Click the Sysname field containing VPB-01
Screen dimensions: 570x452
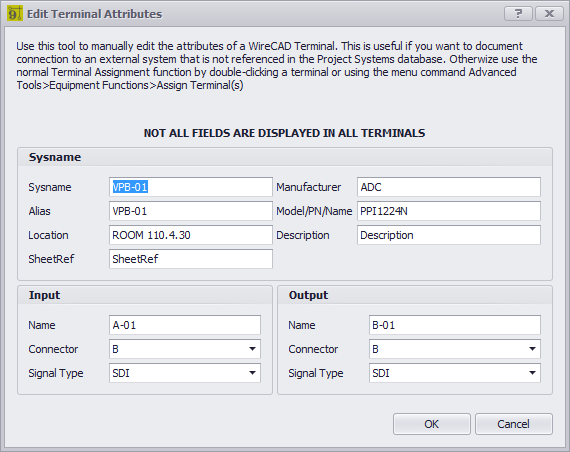click(x=190, y=187)
